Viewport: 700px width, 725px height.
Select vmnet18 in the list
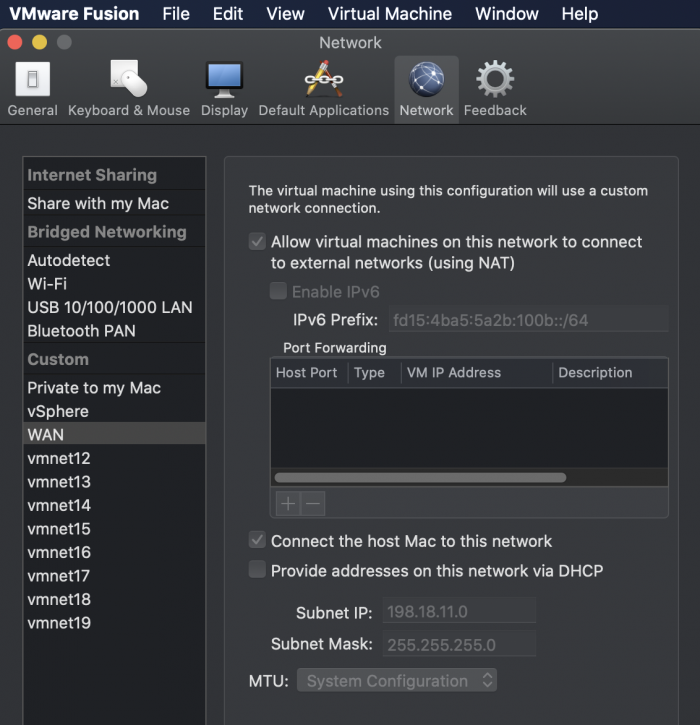[114, 600]
